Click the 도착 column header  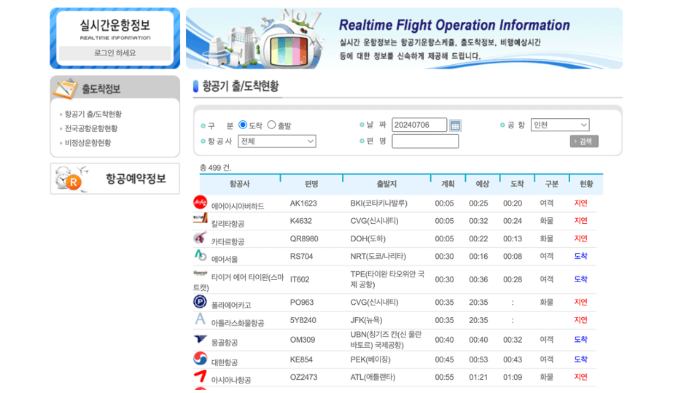point(517,184)
